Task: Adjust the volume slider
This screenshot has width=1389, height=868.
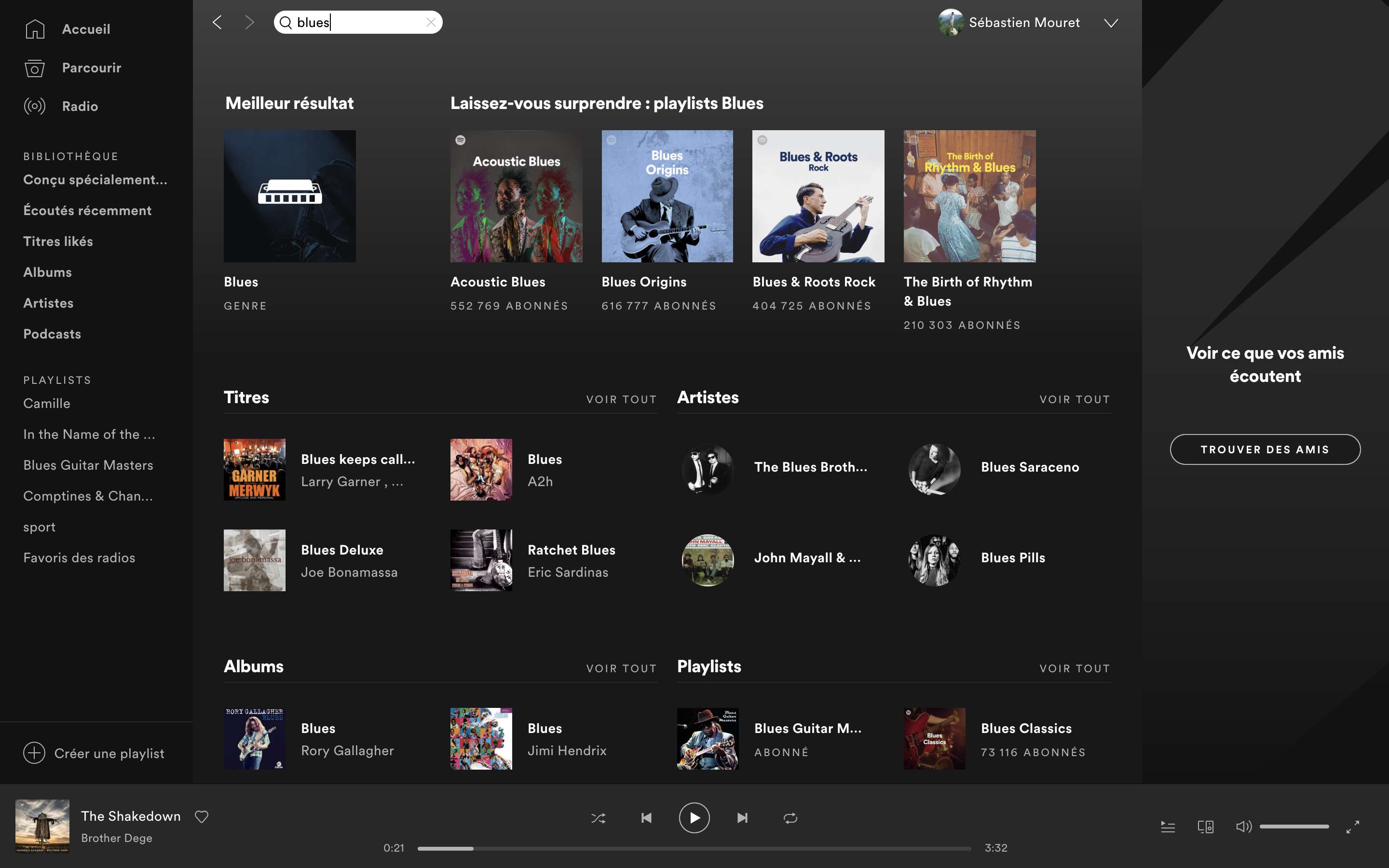Action: tap(1294, 827)
